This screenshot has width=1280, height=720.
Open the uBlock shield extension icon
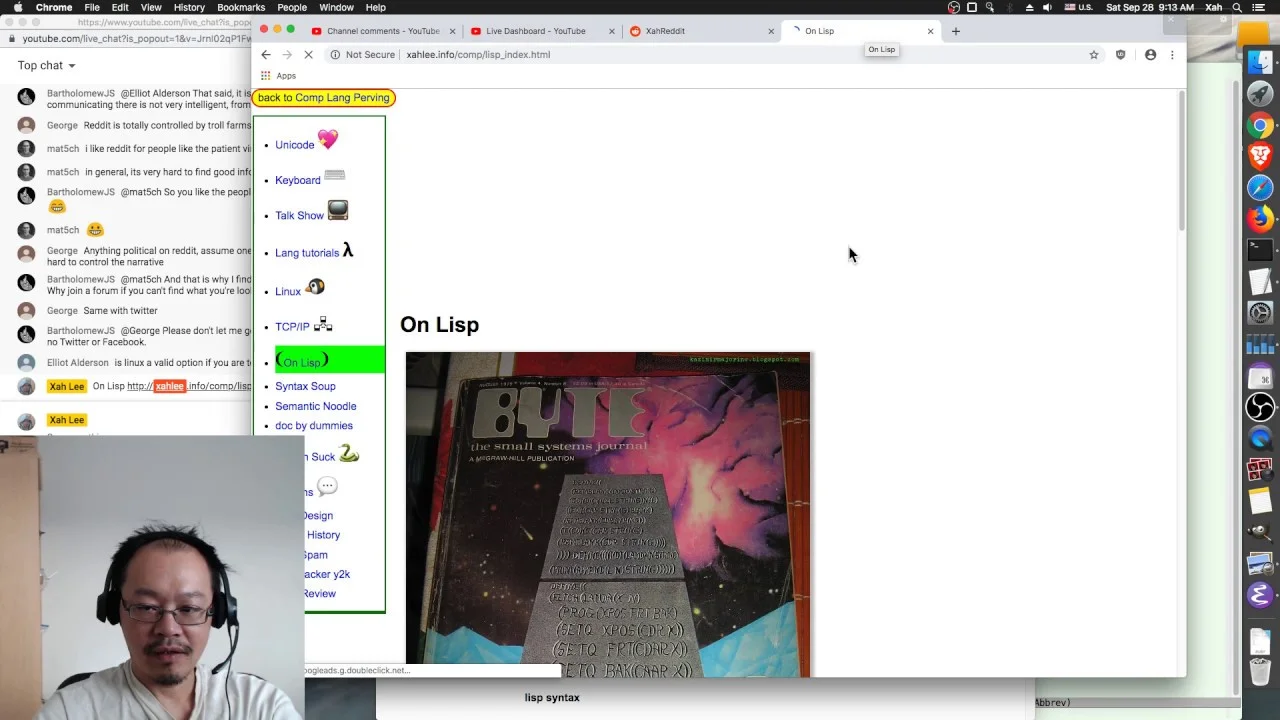point(1121,55)
